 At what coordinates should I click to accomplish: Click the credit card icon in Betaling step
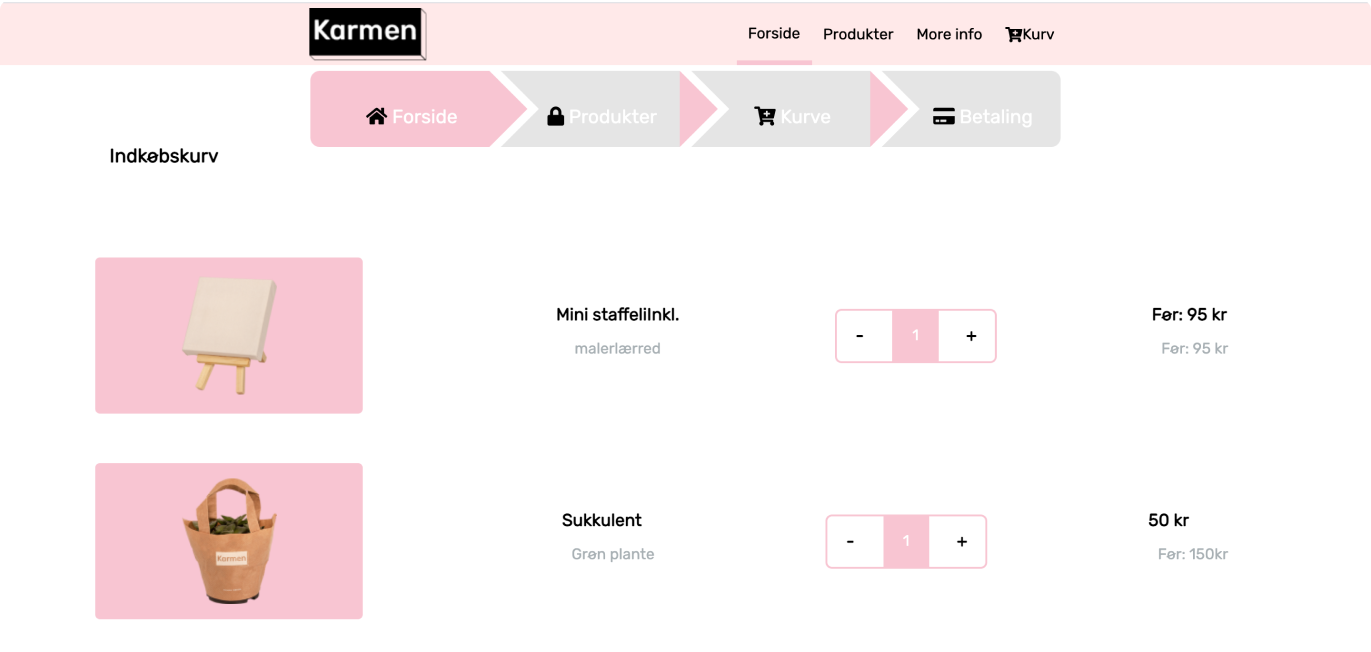point(943,116)
